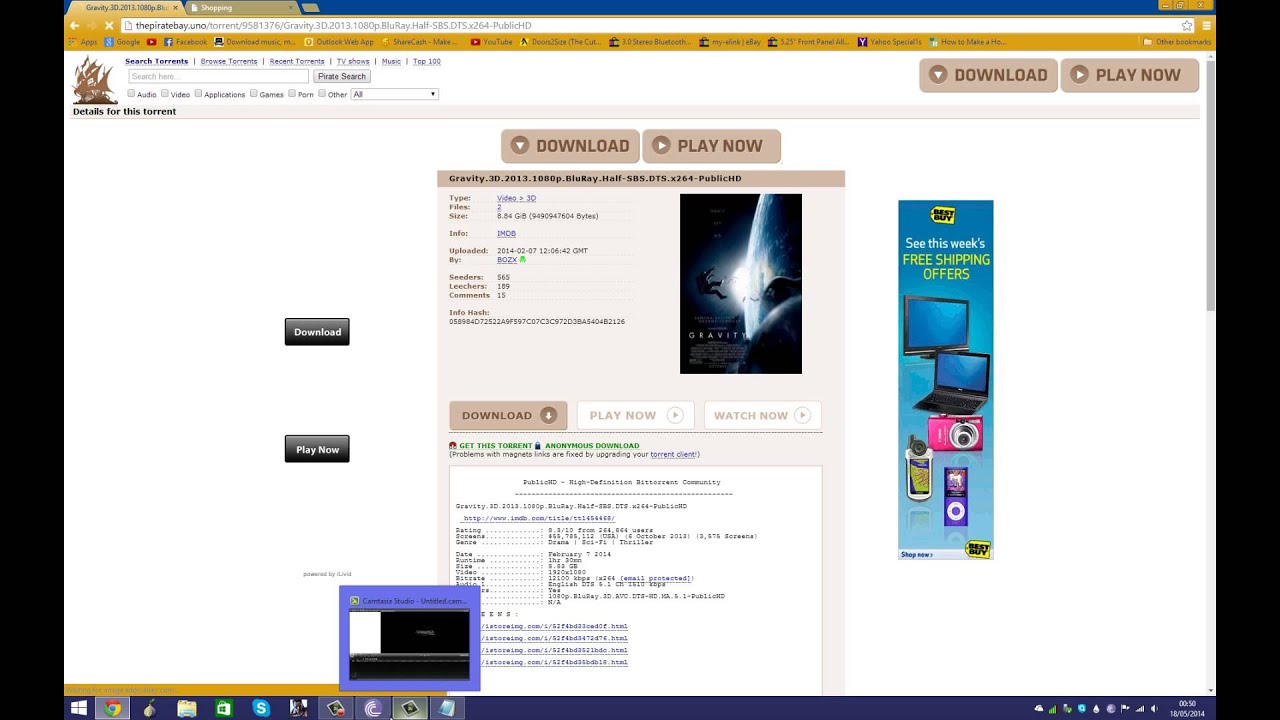Open Windows Store from the taskbar
Viewport: 1280px width, 720px height.
point(224,708)
